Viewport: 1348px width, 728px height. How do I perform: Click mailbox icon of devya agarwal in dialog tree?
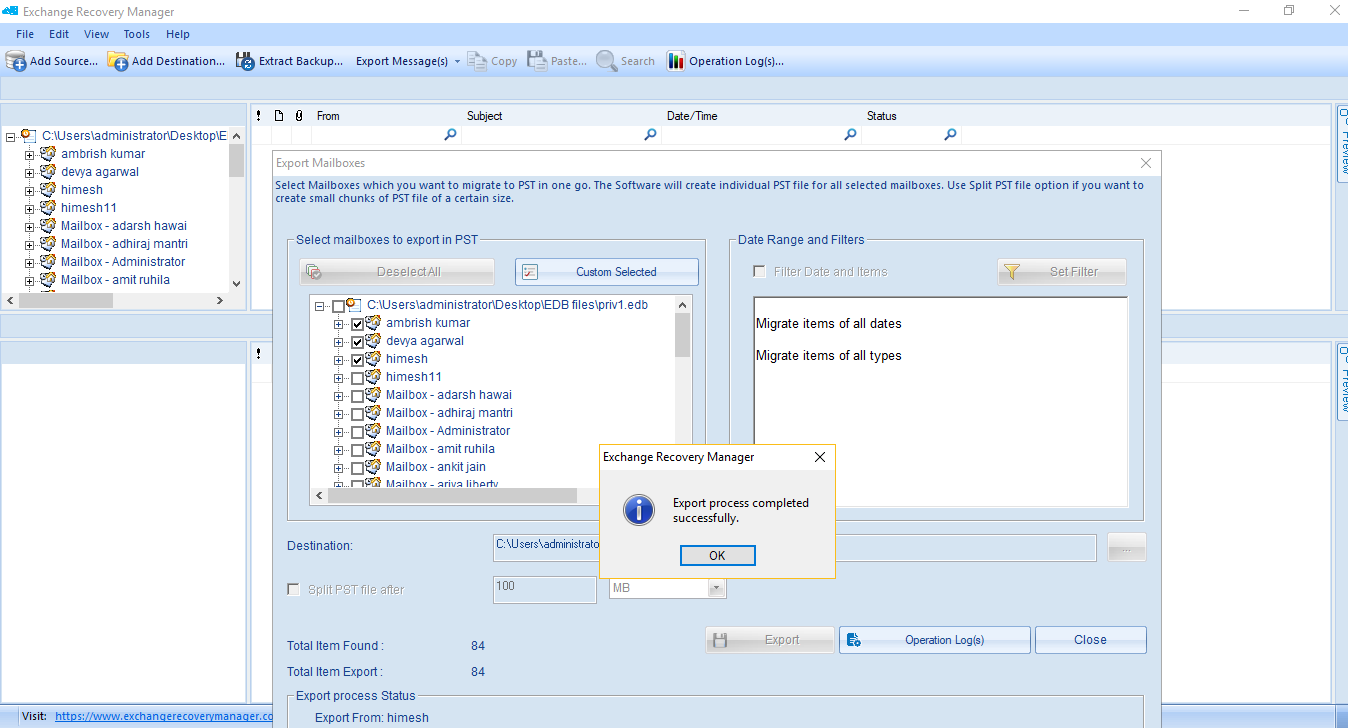pyautogui.click(x=374, y=341)
